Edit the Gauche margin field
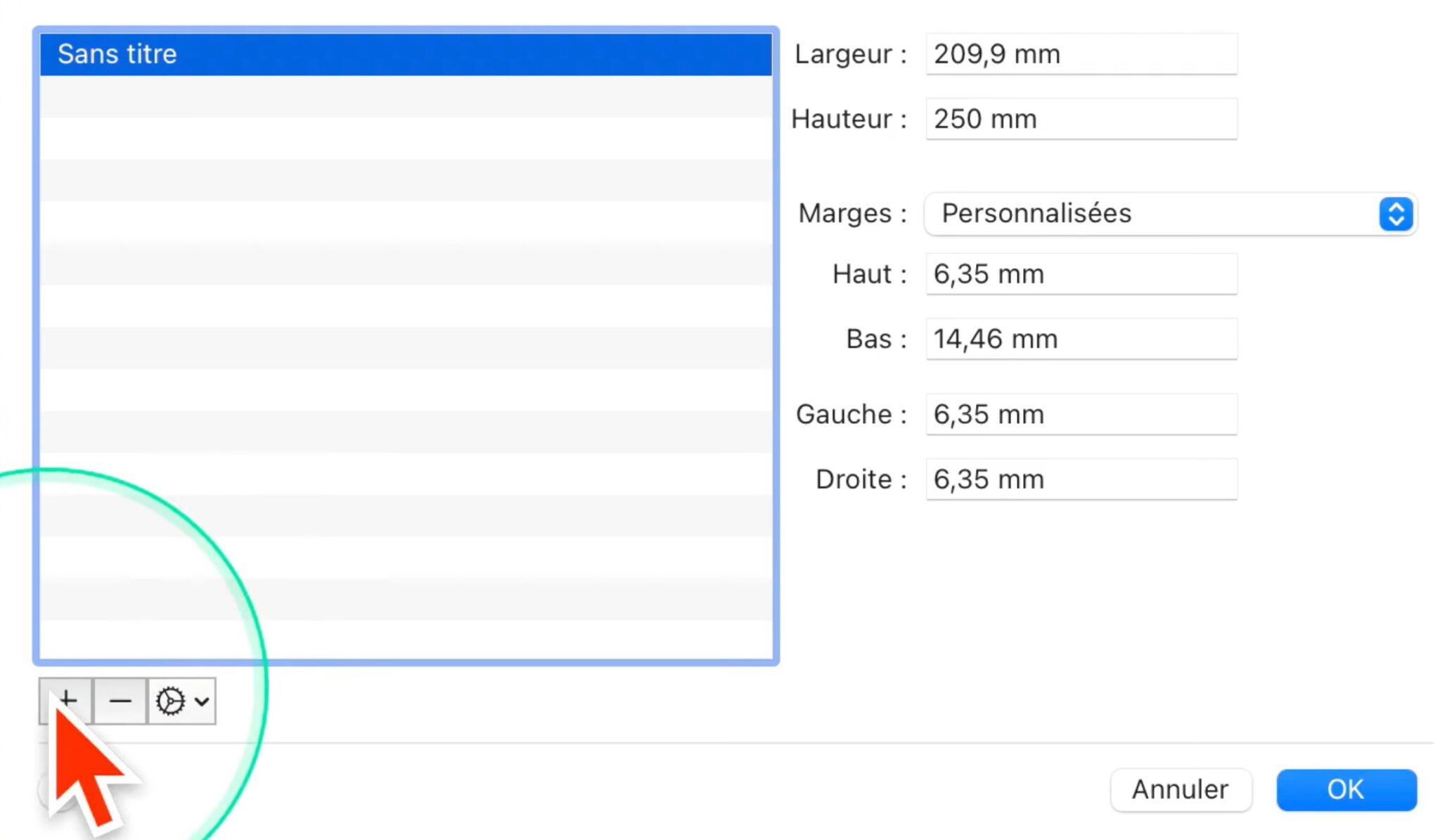The image size is (1440, 840). click(x=1081, y=414)
